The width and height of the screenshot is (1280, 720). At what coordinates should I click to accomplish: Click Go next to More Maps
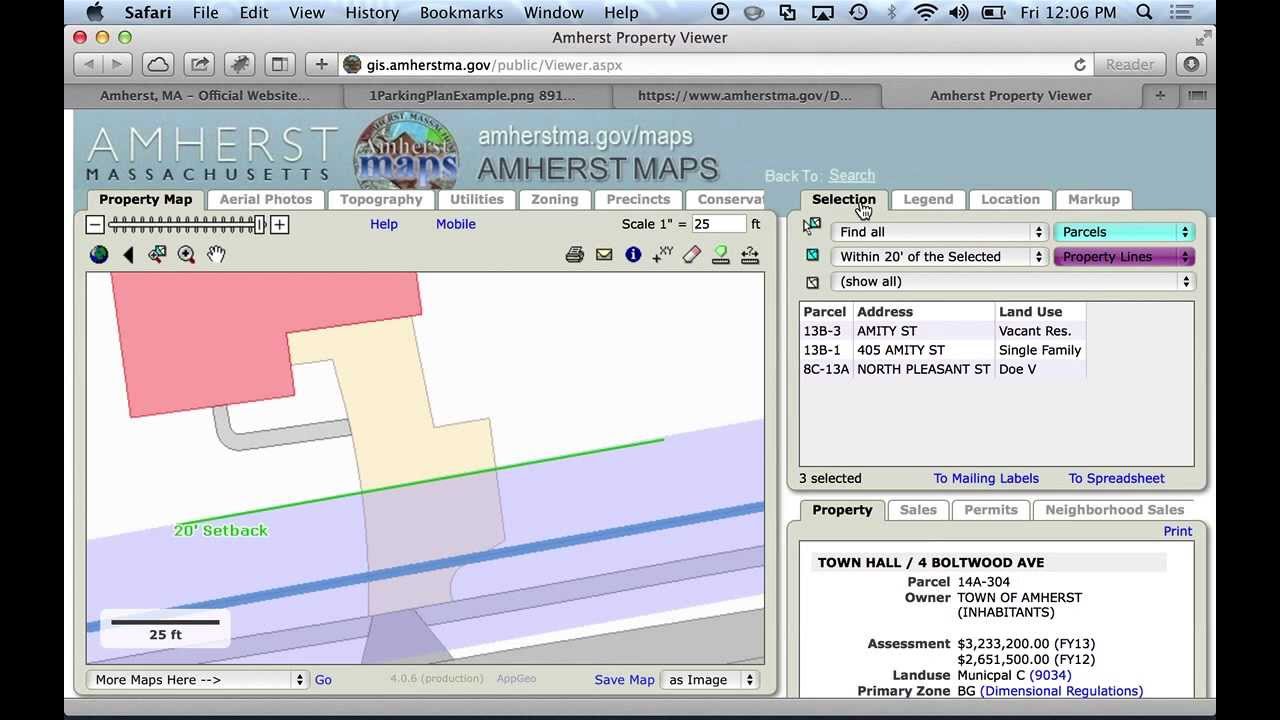(x=323, y=680)
